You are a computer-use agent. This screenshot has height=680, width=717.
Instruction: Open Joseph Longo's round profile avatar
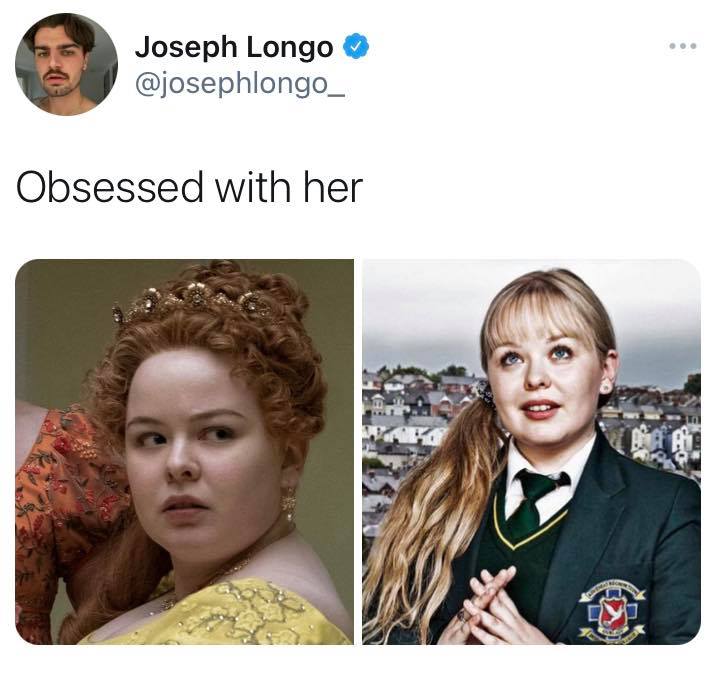tap(66, 64)
